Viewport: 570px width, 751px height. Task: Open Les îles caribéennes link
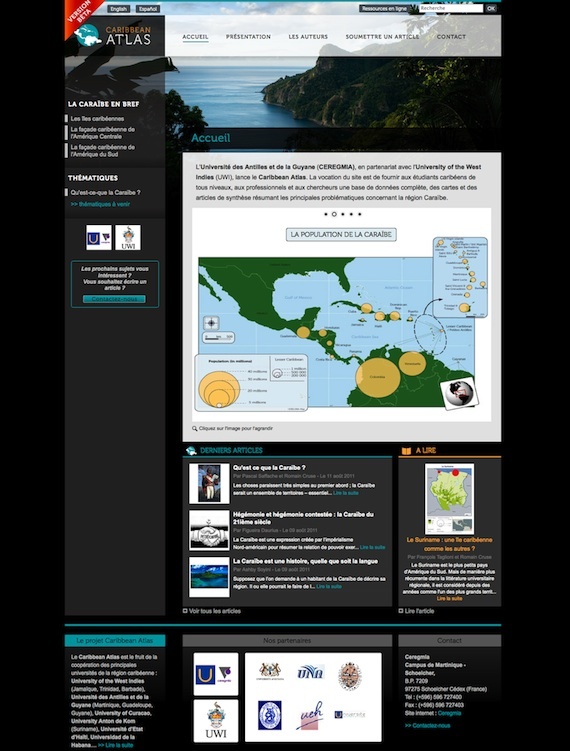tap(97, 118)
